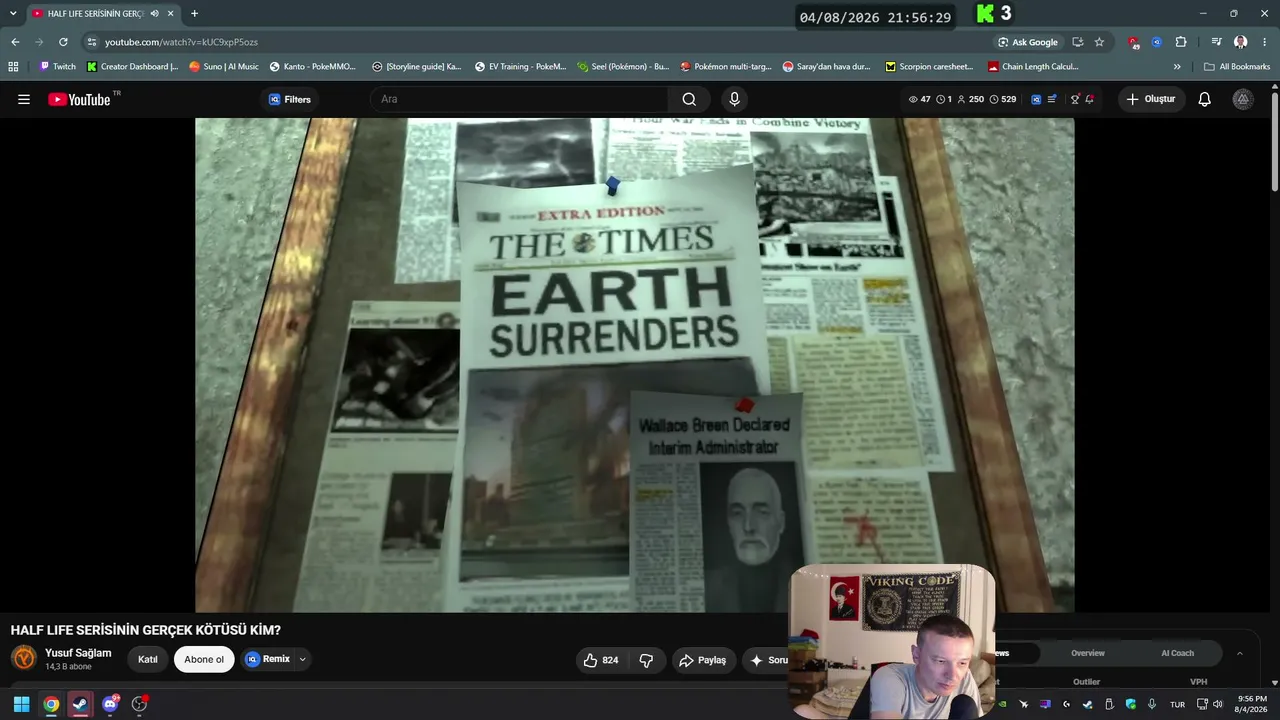Open the Chain Length Calculator bookmark
Viewport: 1280px width, 720px height.
tap(1033, 67)
